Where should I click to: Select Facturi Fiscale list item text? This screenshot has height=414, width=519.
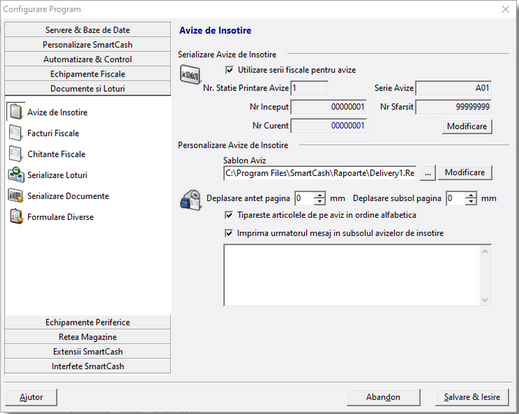[x=53, y=133]
